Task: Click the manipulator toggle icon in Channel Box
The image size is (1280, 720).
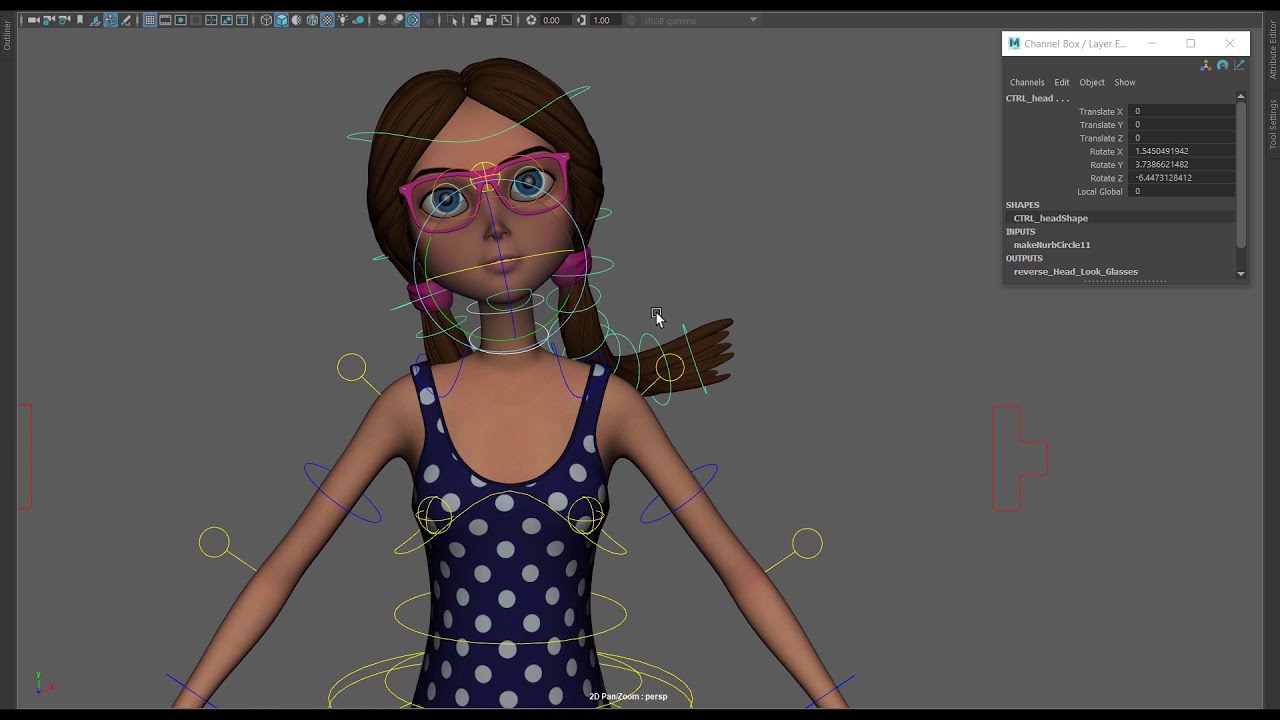Action: pos(1205,65)
